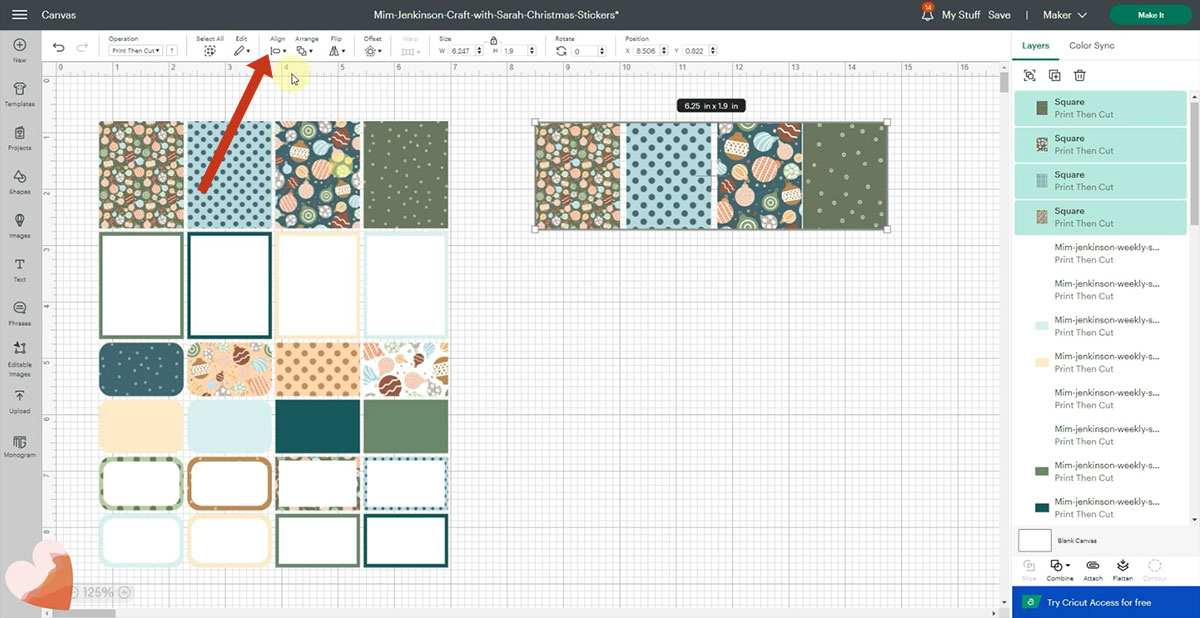The width and height of the screenshot is (1200, 618).
Task: Delete selected layers with trash icon
Action: point(1080,75)
